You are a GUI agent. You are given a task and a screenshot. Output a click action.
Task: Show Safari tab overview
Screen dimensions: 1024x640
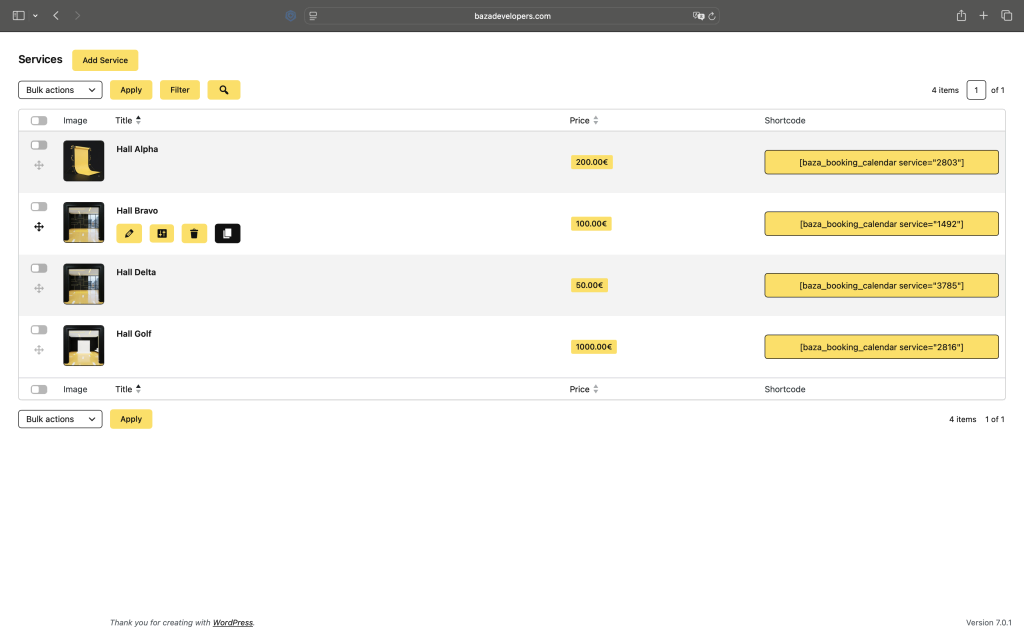1006,16
